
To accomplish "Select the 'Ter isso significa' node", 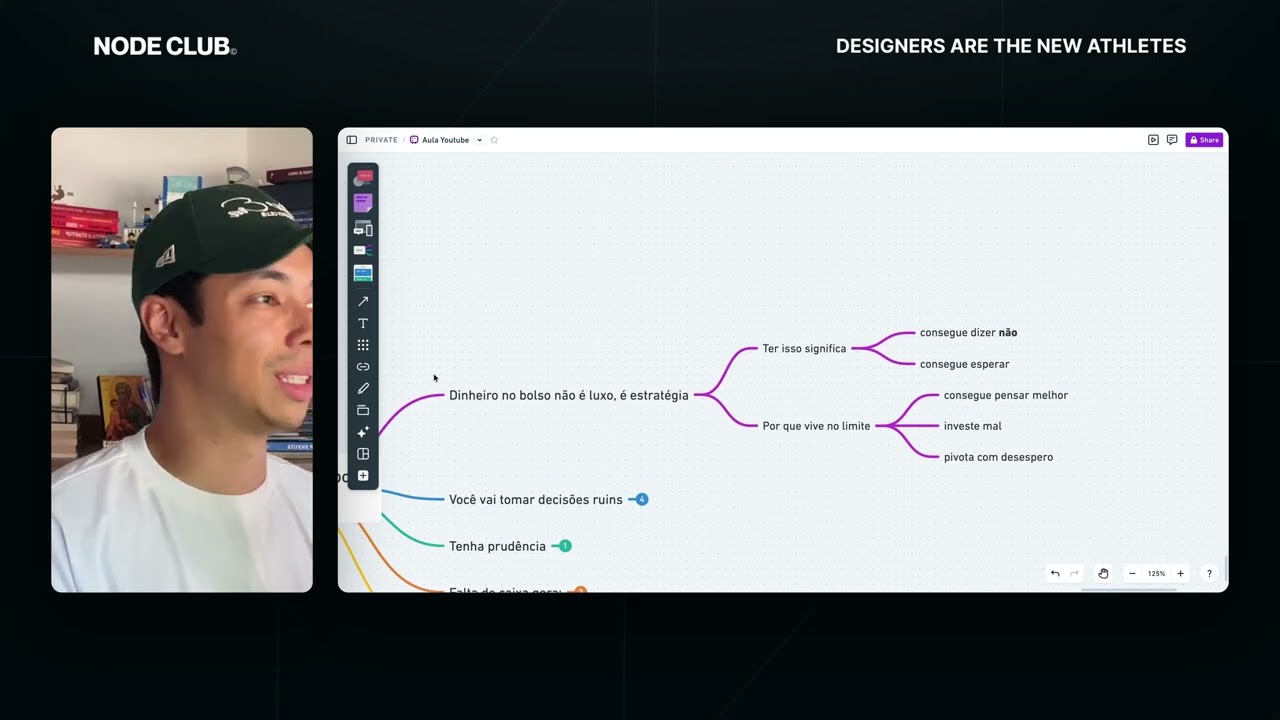I will tap(804, 349).
